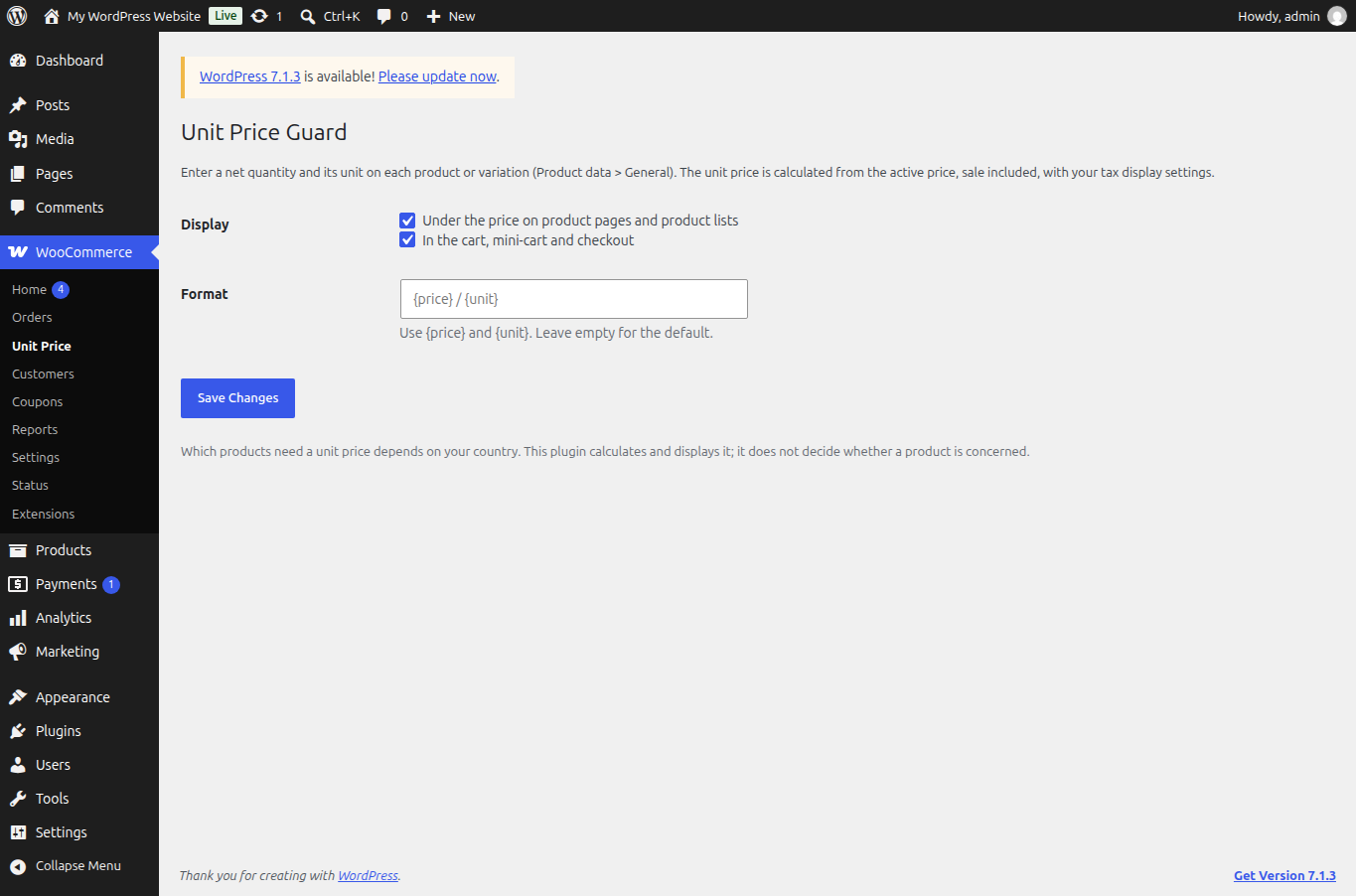
Task: Go to the Orders submenu item
Action: (32, 318)
